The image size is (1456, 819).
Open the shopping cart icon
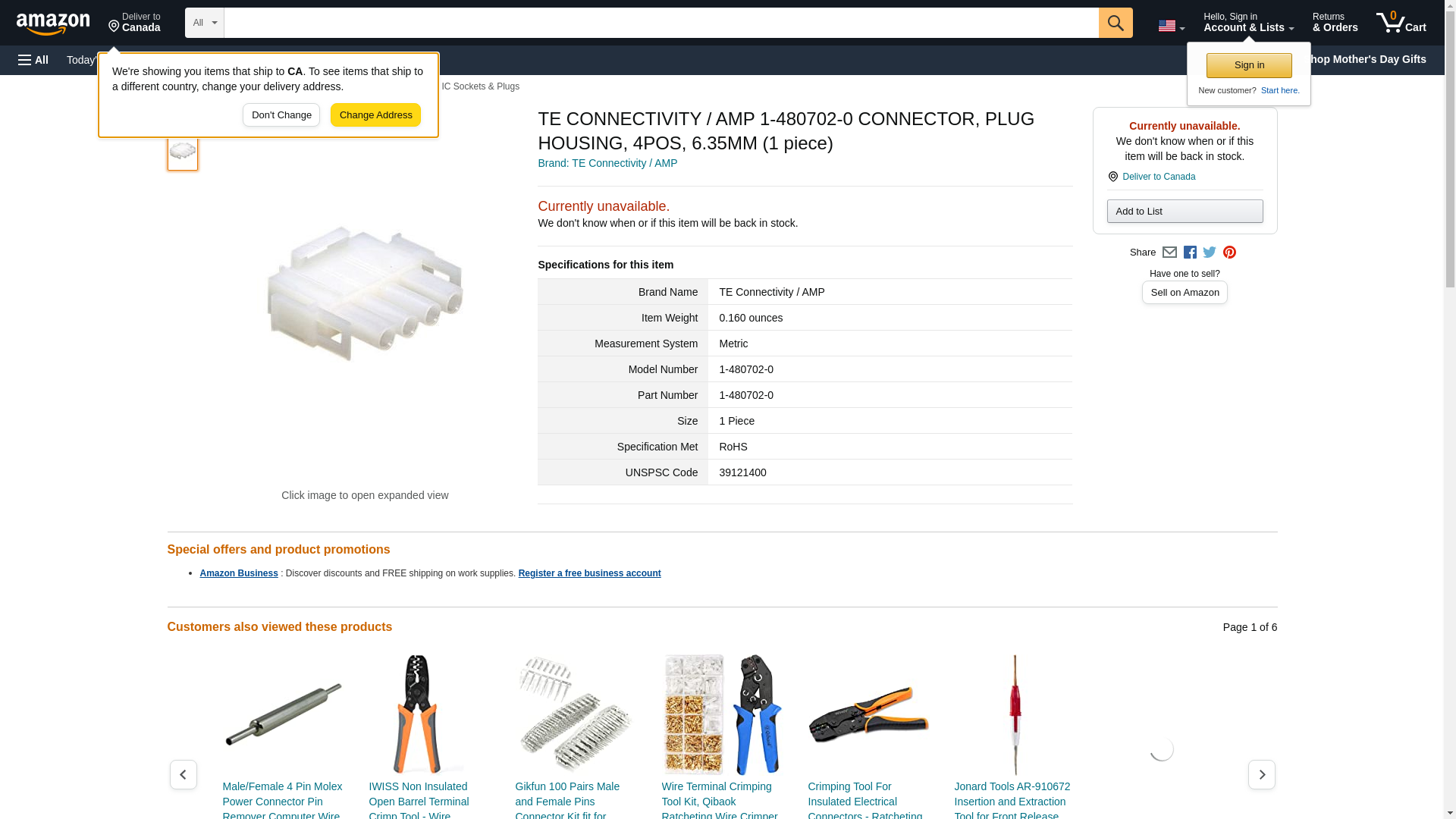click(x=1401, y=23)
